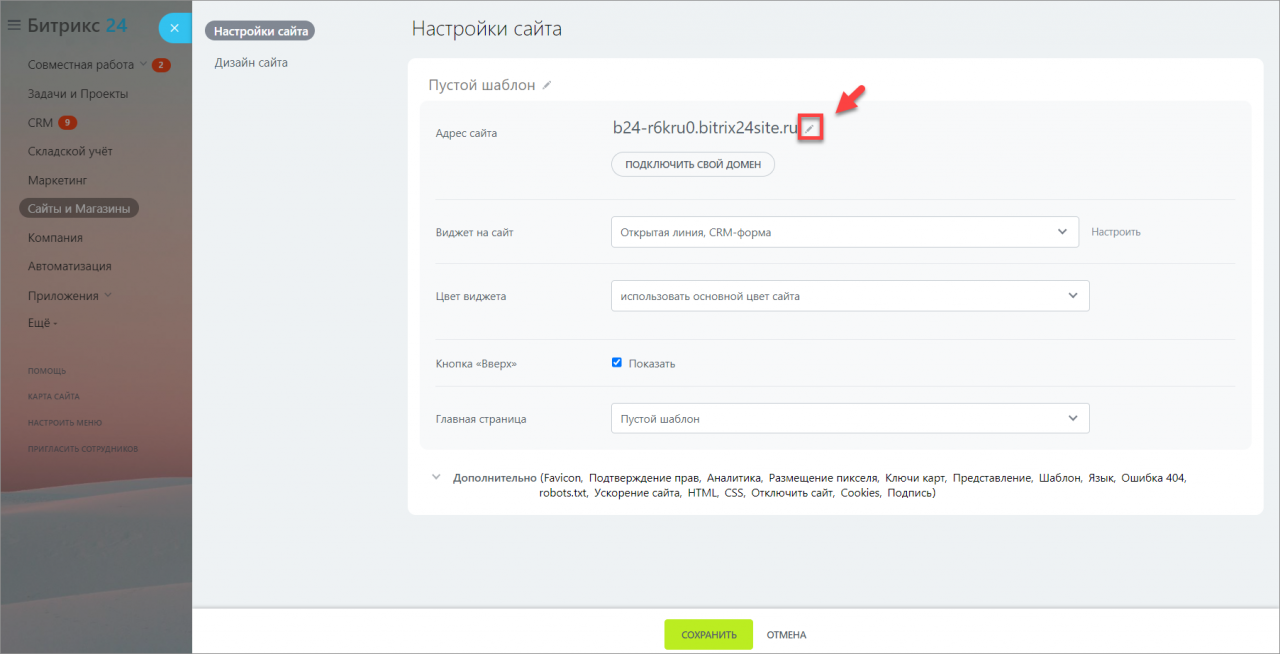Open the Главная страница dropdown

coord(850,418)
